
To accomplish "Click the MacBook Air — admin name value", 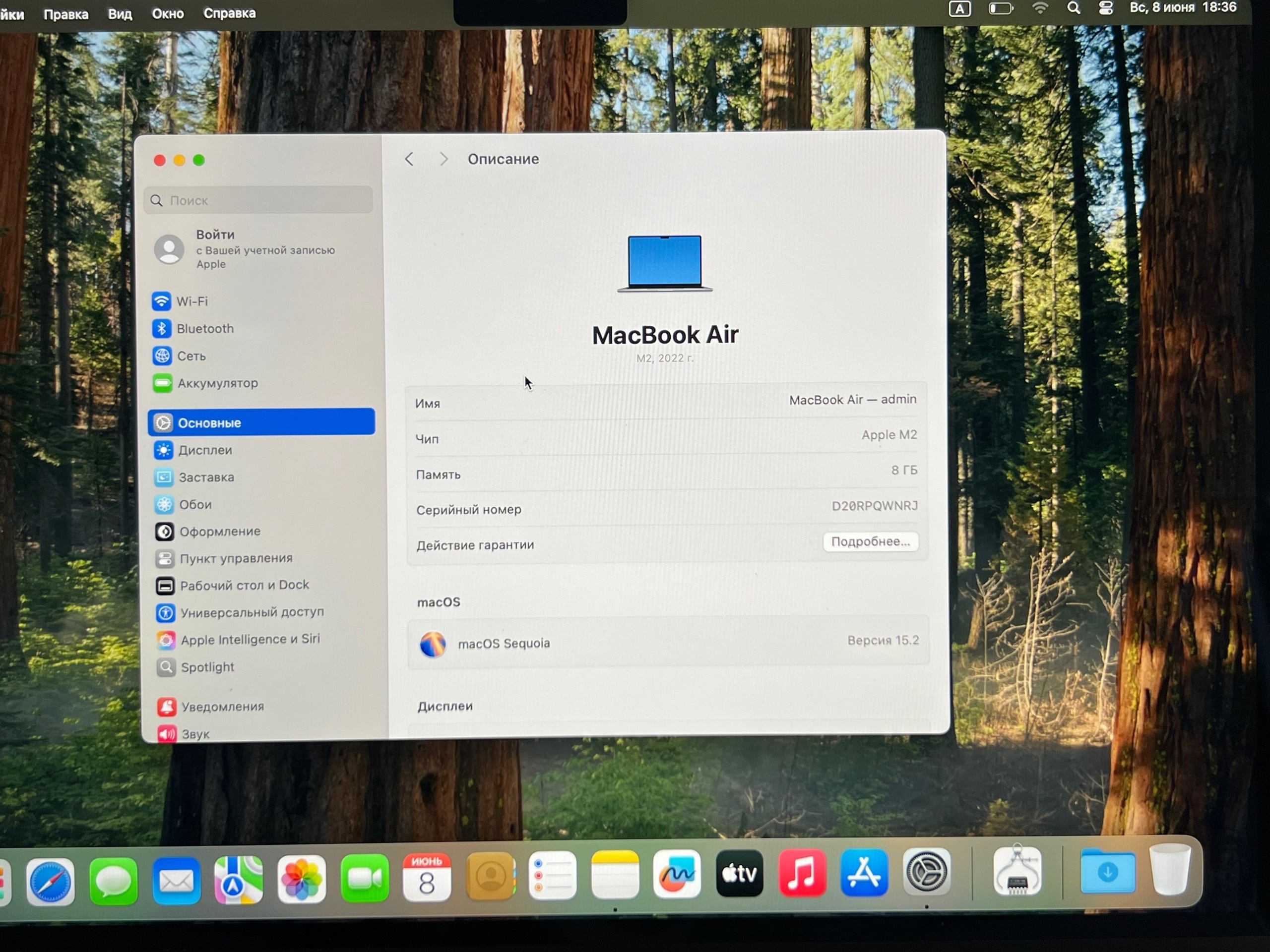I will coord(853,399).
